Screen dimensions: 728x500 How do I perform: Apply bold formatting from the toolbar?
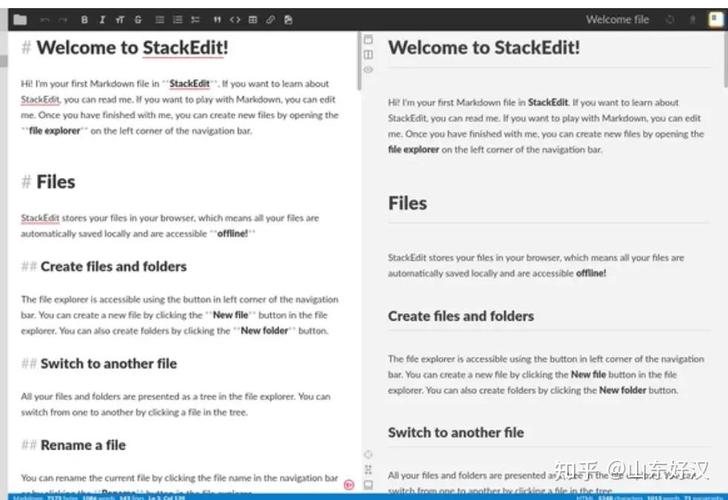pyautogui.click(x=84, y=19)
